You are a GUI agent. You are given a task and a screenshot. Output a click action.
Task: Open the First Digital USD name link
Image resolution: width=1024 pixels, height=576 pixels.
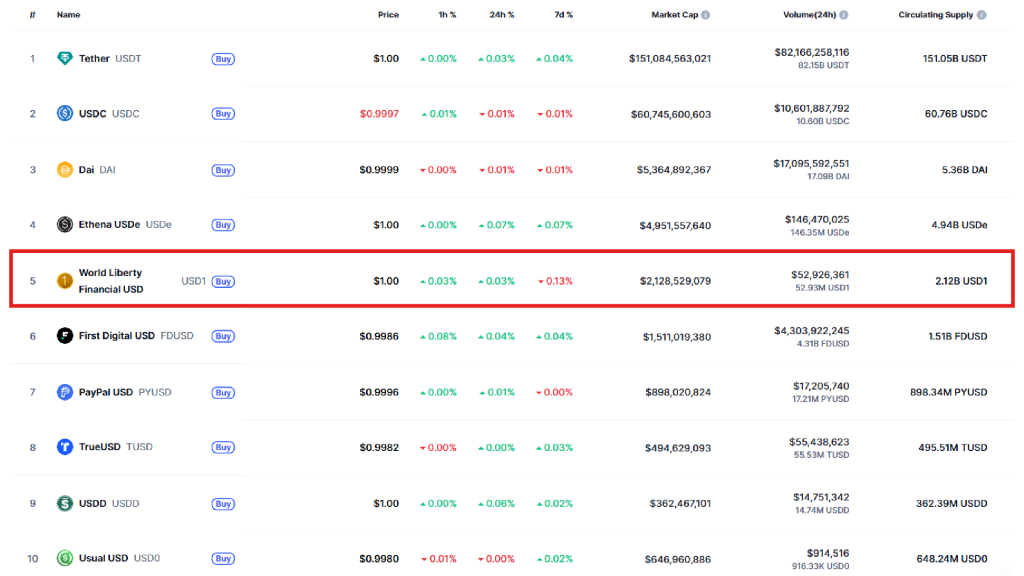[x=116, y=336]
